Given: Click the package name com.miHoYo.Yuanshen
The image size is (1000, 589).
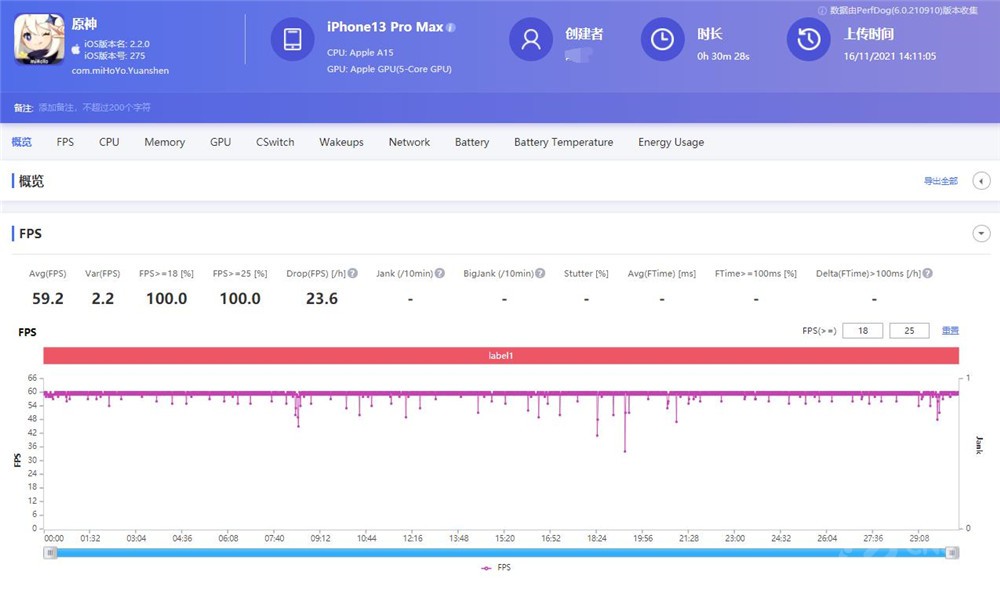Looking at the screenshot, I should [x=120, y=71].
